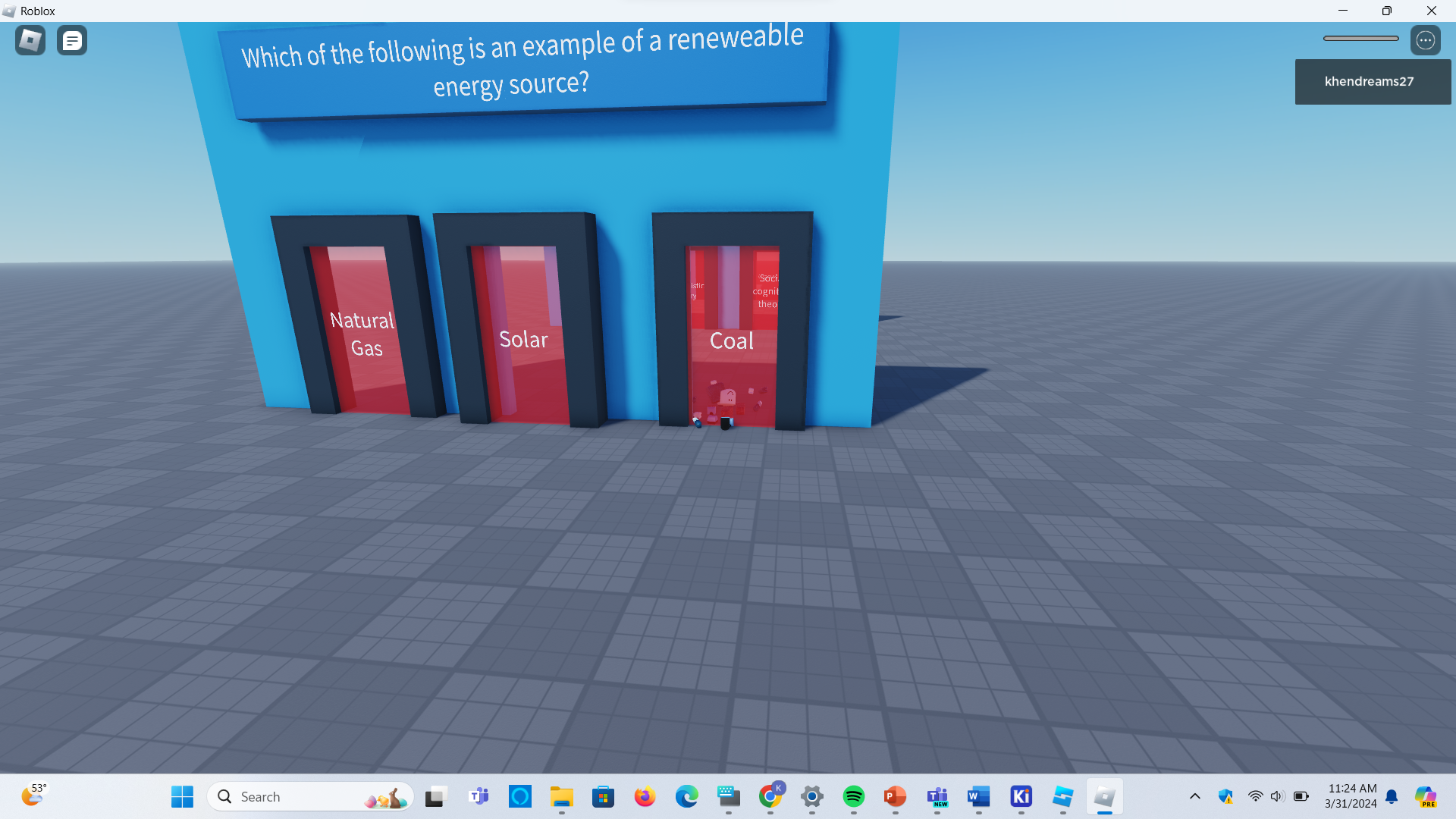The height and width of the screenshot is (819, 1456).
Task: Click the health bar at top right
Action: [x=1360, y=38]
